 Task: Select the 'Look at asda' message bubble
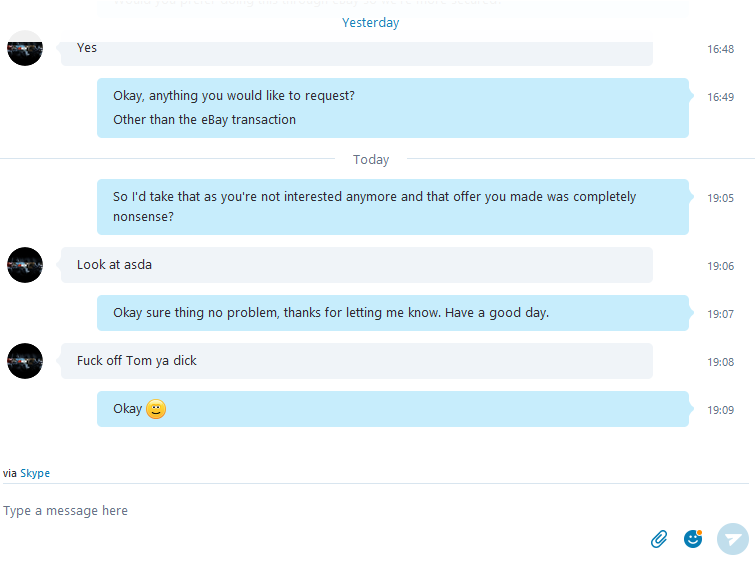(x=357, y=265)
